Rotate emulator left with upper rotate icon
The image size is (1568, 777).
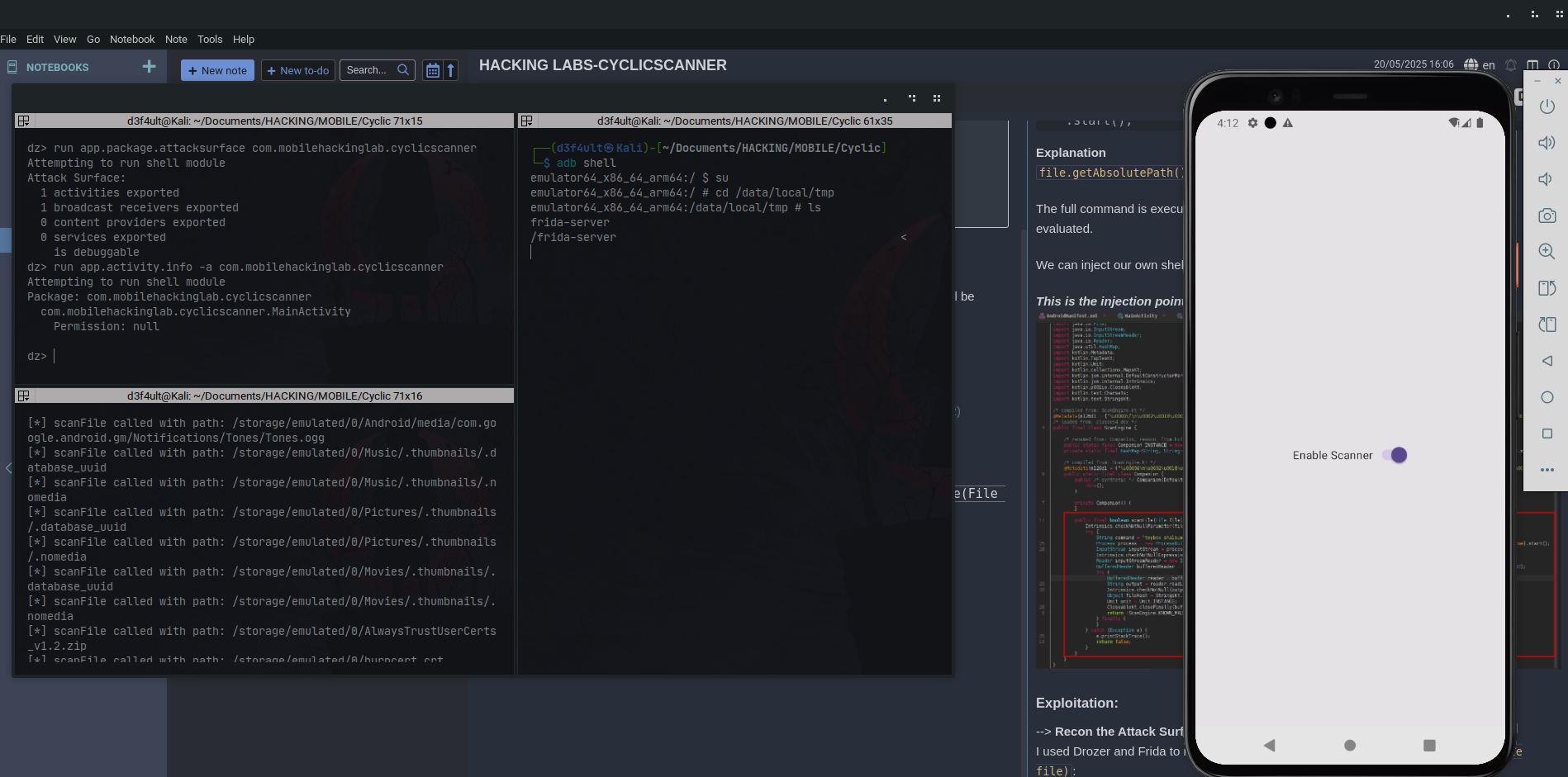click(x=1547, y=288)
